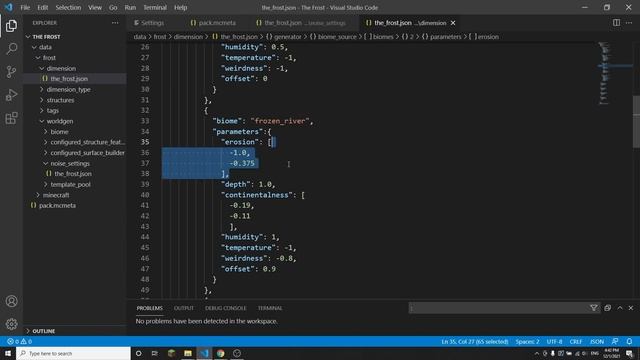This screenshot has height=360, width=640.
Task: Change language mode via JSON
Action: (597, 341)
